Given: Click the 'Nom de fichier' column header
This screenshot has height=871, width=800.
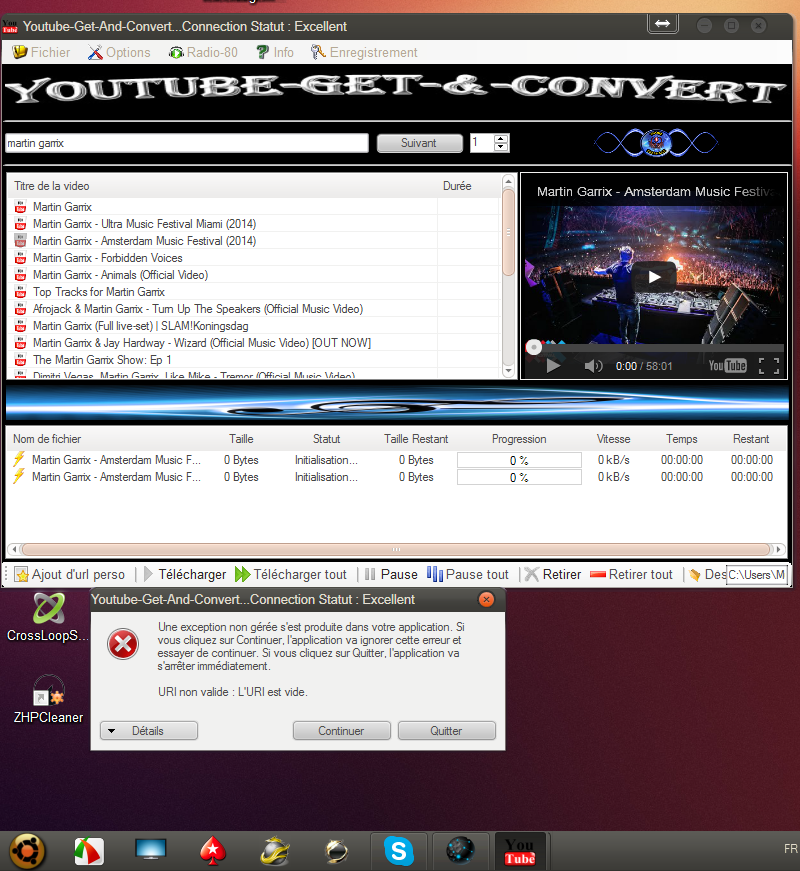Looking at the screenshot, I should click(x=106, y=439).
